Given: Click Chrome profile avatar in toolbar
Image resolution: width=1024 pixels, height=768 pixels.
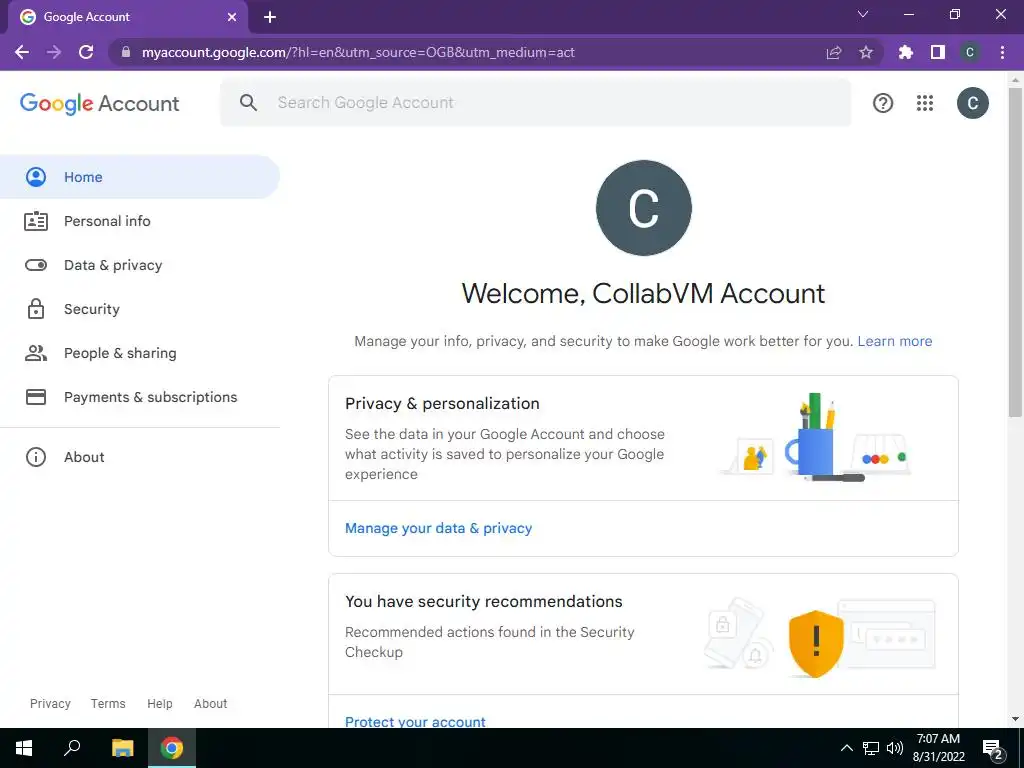Looking at the screenshot, I should pyautogui.click(x=970, y=52).
